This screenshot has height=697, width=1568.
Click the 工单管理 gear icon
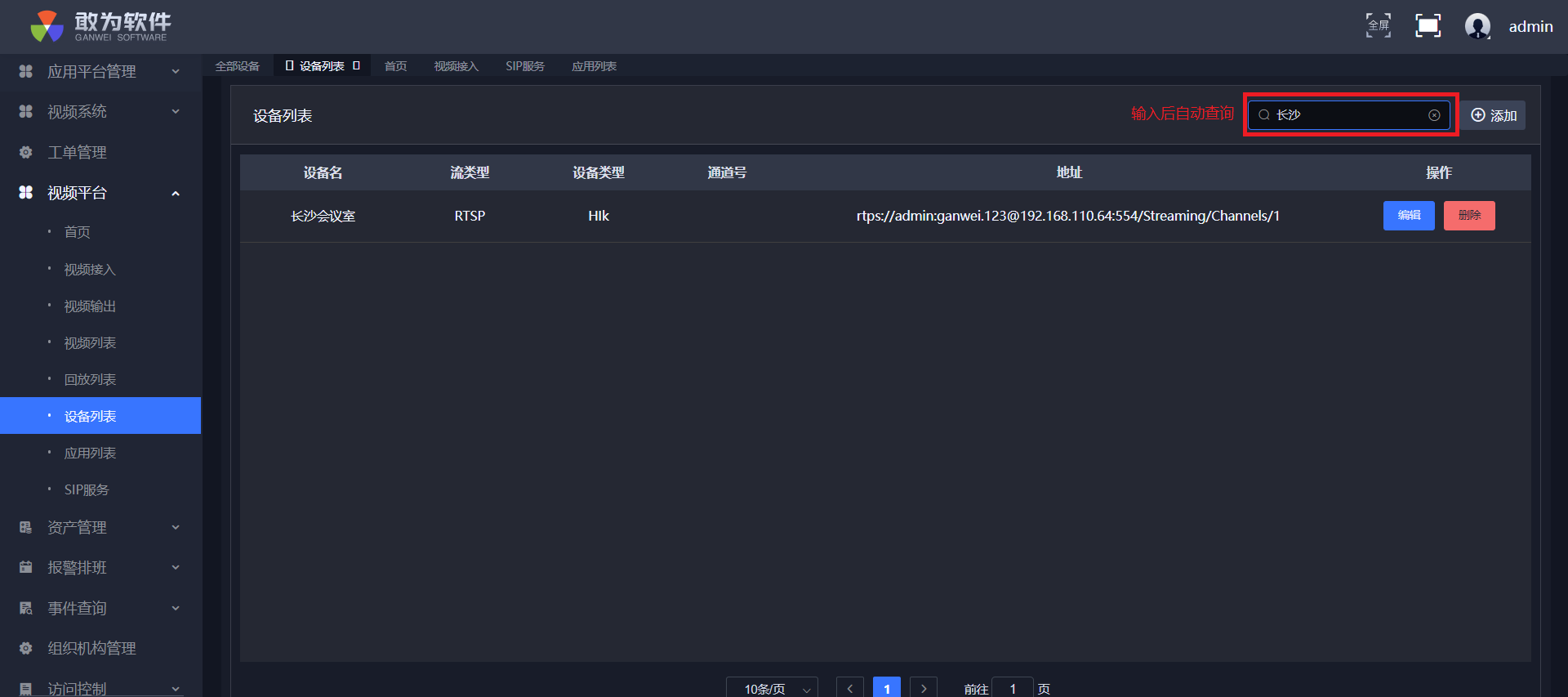(26, 152)
